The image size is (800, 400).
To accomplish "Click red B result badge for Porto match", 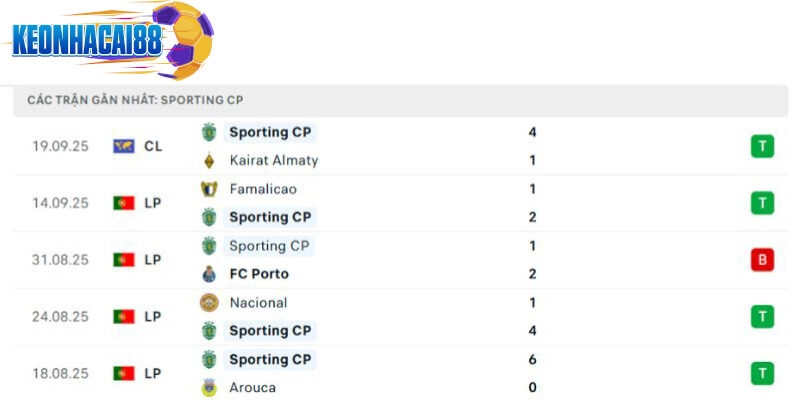I will pyautogui.click(x=763, y=260).
